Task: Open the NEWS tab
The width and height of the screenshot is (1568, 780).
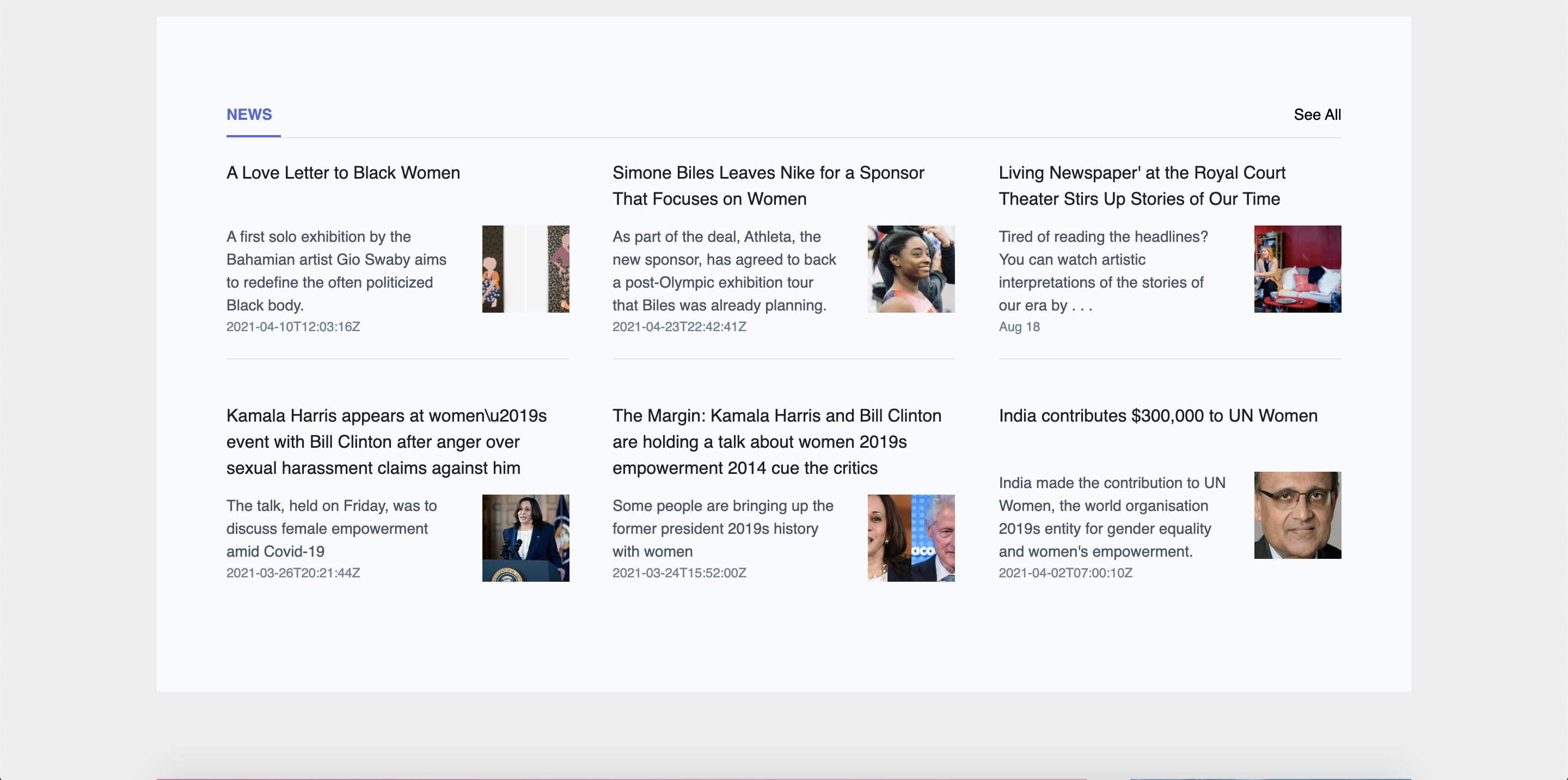Action: point(249,114)
